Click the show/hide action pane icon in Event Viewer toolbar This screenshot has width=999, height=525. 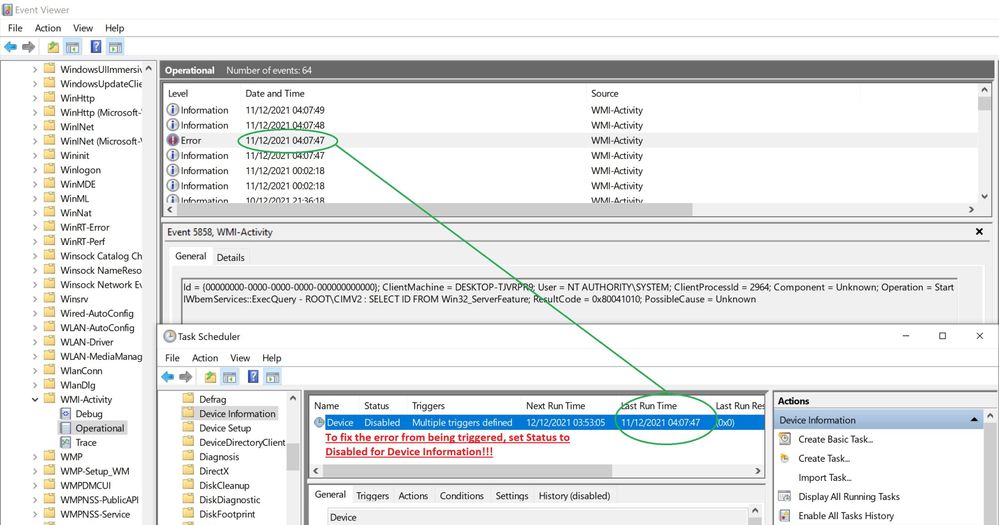point(115,47)
